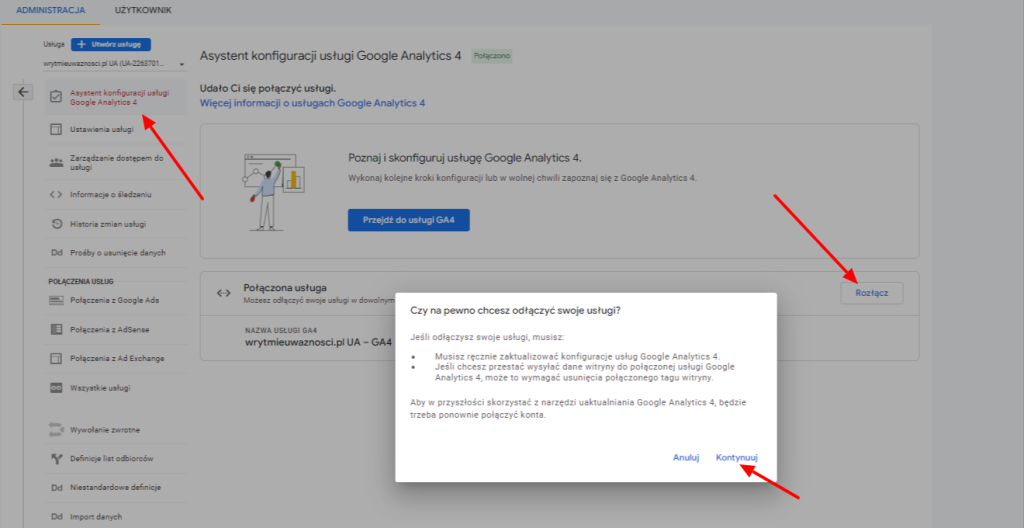Open Wszystkie usługi menu item
Viewport: 1024px width, 528px height.
coord(100,388)
